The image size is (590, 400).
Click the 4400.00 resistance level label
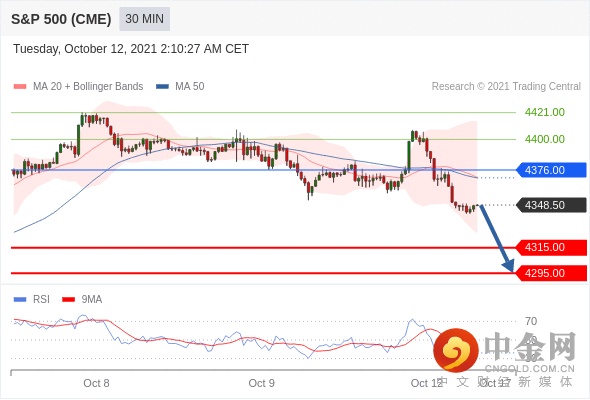[x=544, y=139]
